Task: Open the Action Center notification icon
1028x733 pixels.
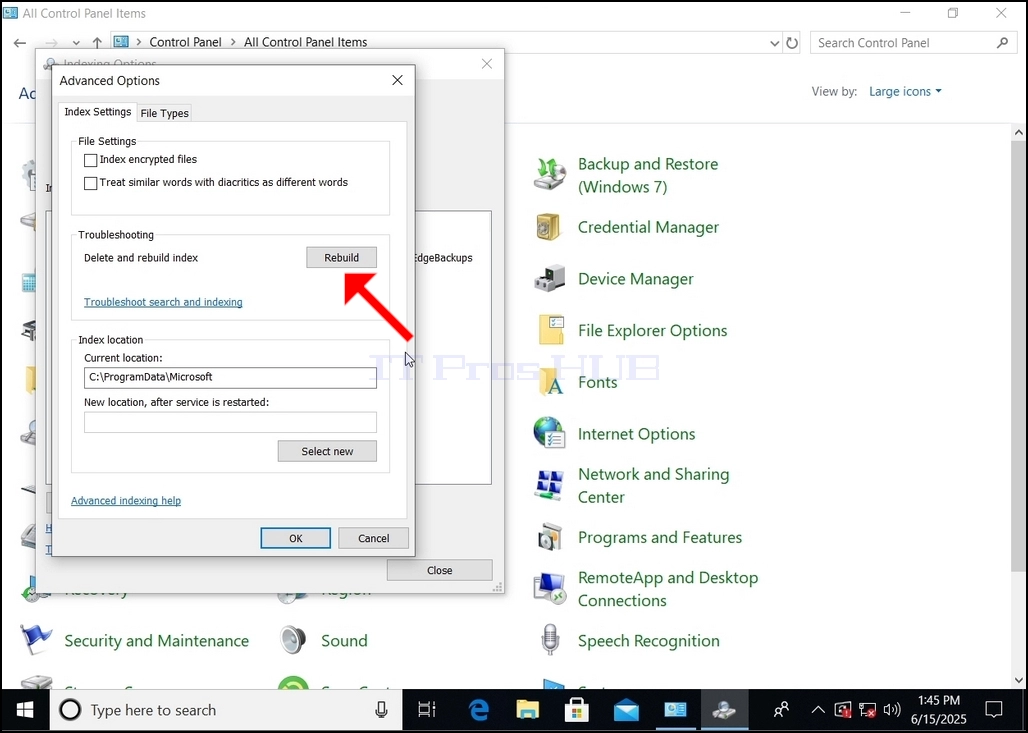Action: click(x=994, y=710)
